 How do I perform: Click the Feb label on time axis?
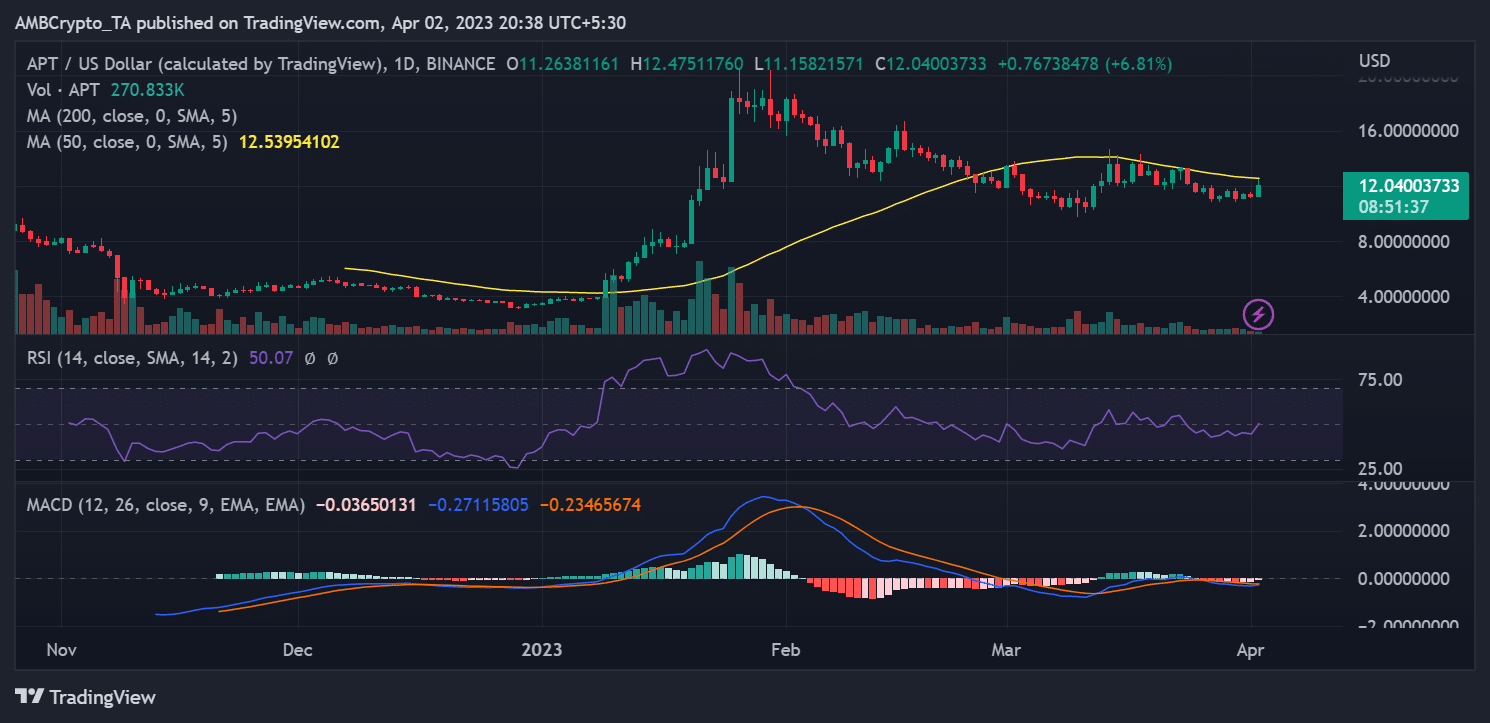coord(787,650)
